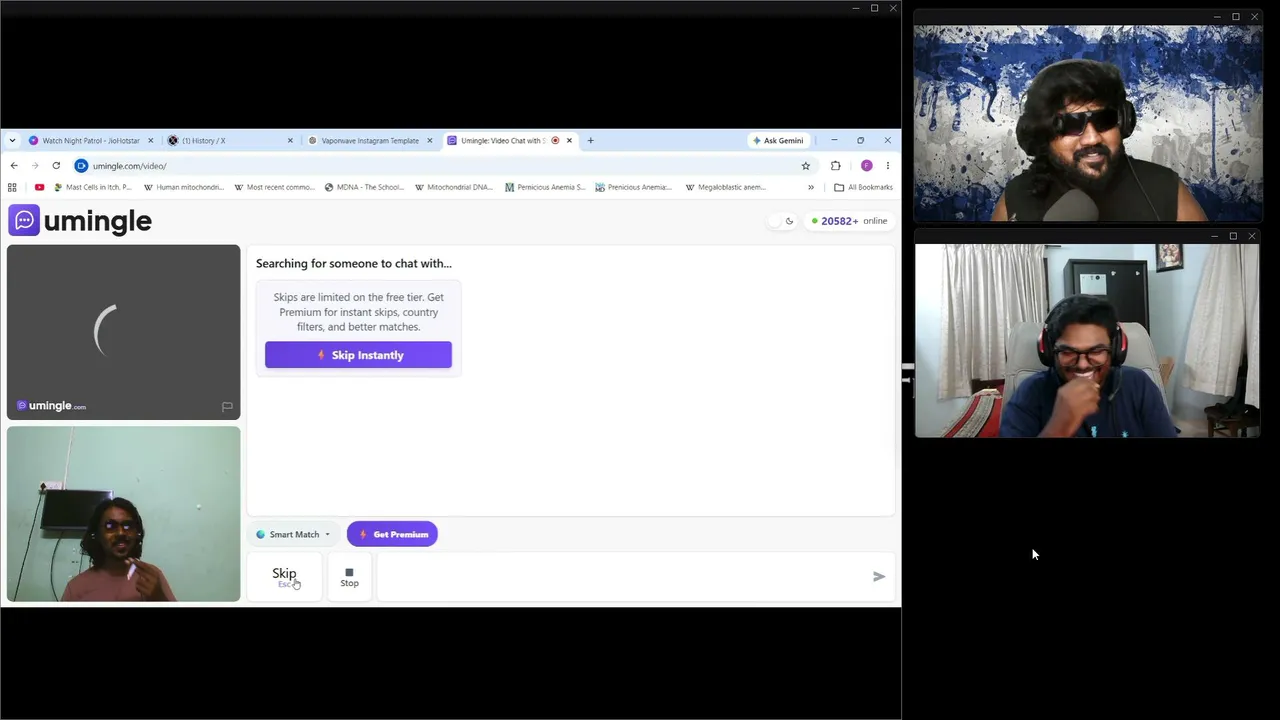Close the outer black capture window
1280x720 pixels.
893,8
